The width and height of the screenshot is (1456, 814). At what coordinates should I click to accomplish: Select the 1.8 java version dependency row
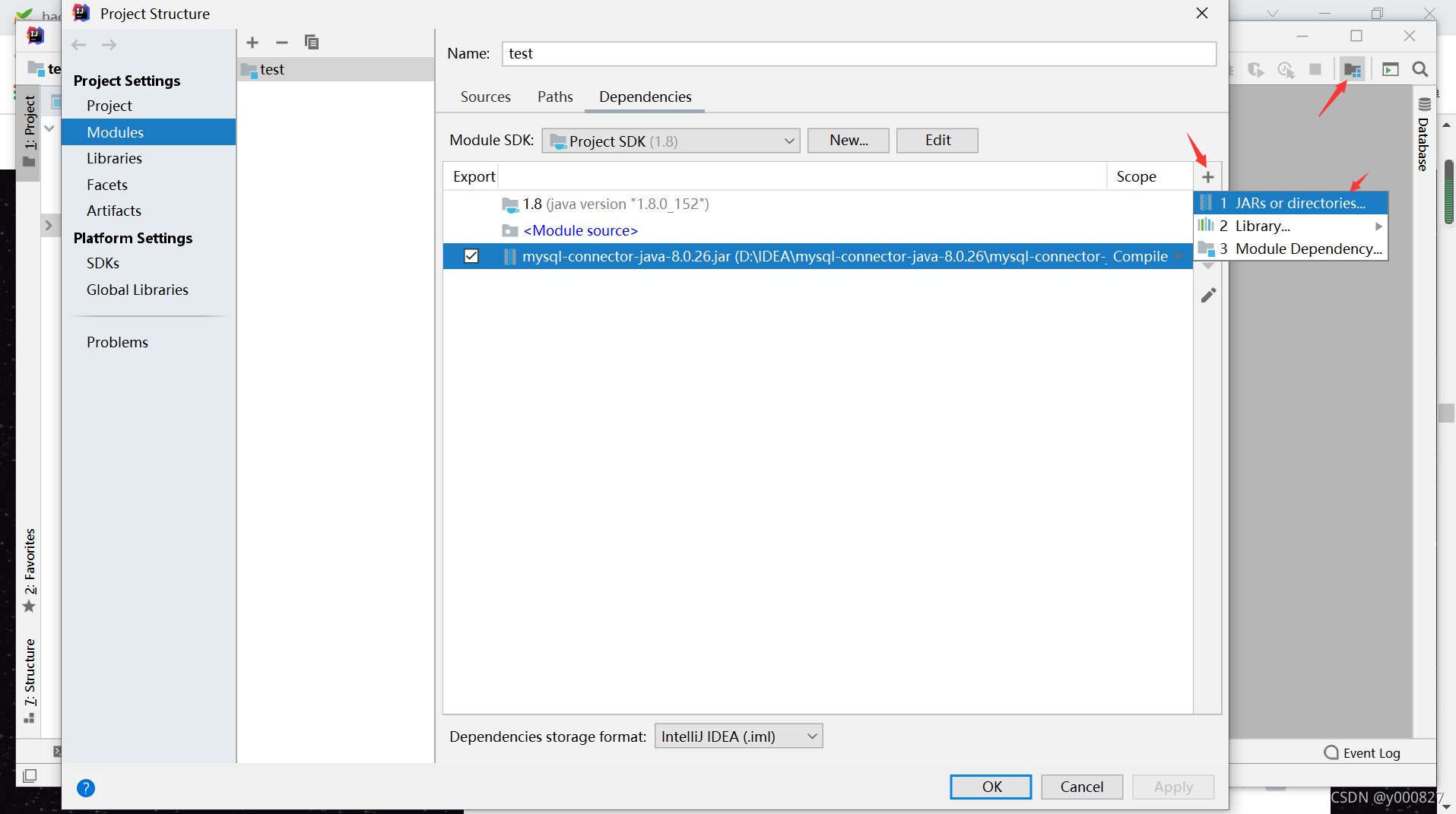click(x=818, y=204)
